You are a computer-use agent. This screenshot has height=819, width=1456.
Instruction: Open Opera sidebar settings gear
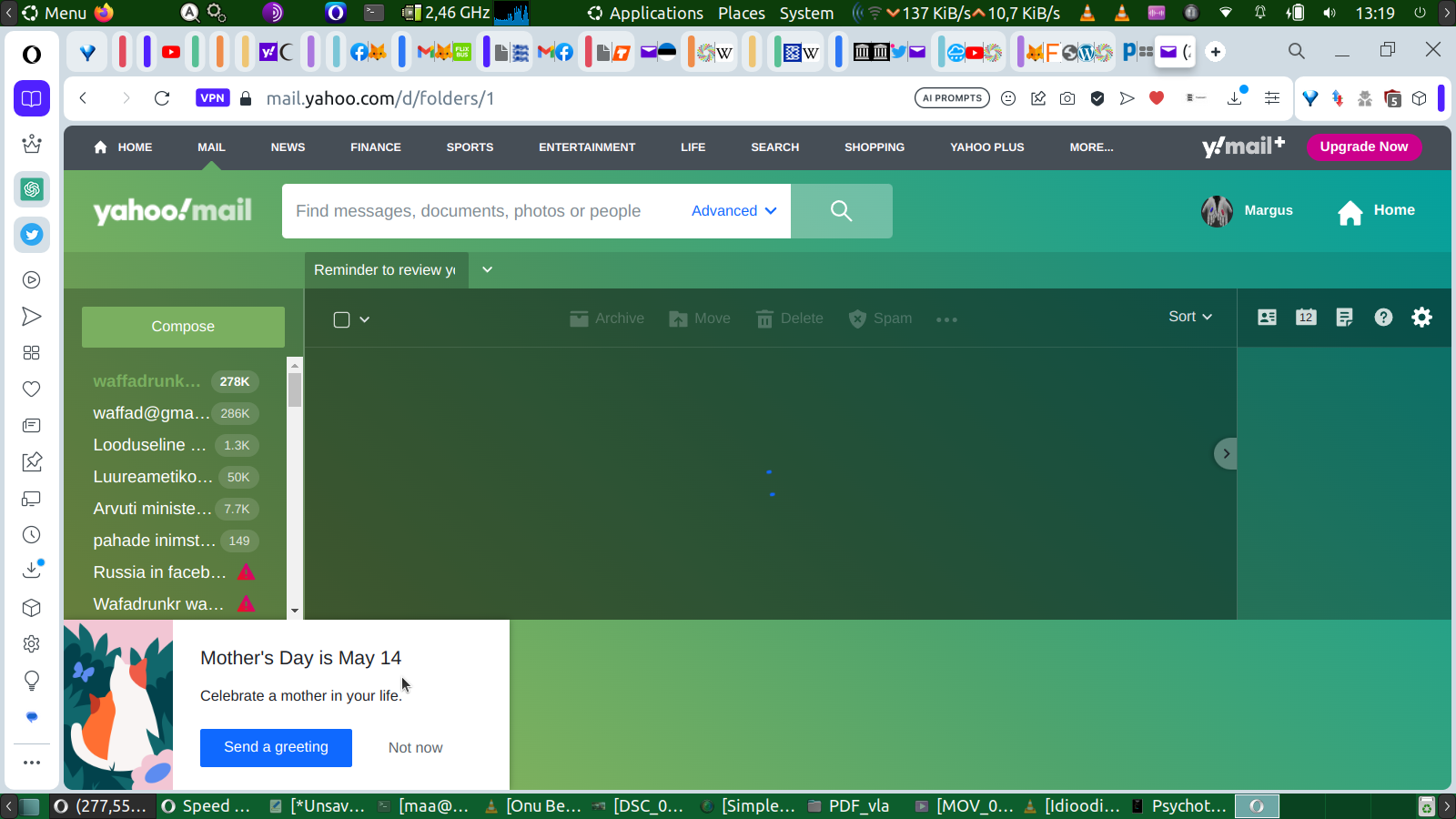click(x=32, y=644)
